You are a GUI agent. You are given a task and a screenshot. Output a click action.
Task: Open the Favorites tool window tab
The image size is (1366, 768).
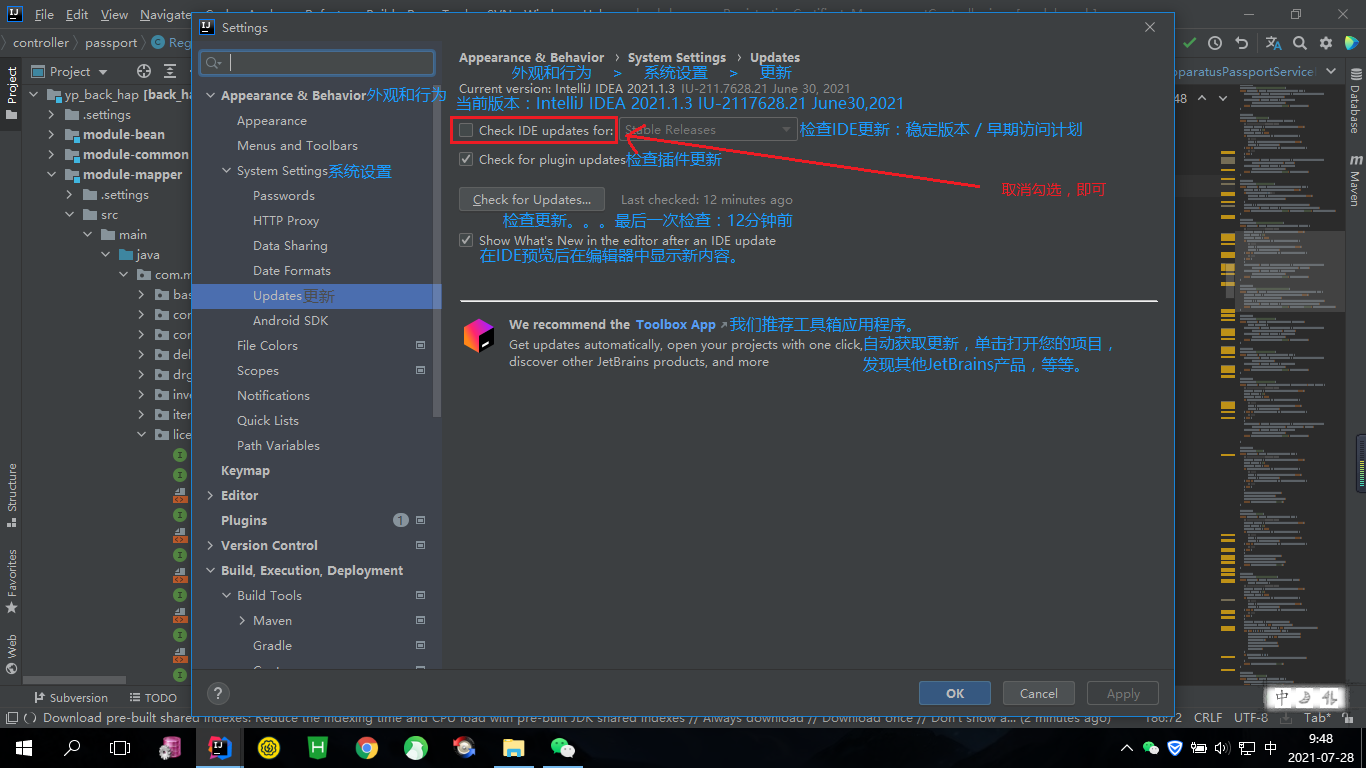[12, 581]
